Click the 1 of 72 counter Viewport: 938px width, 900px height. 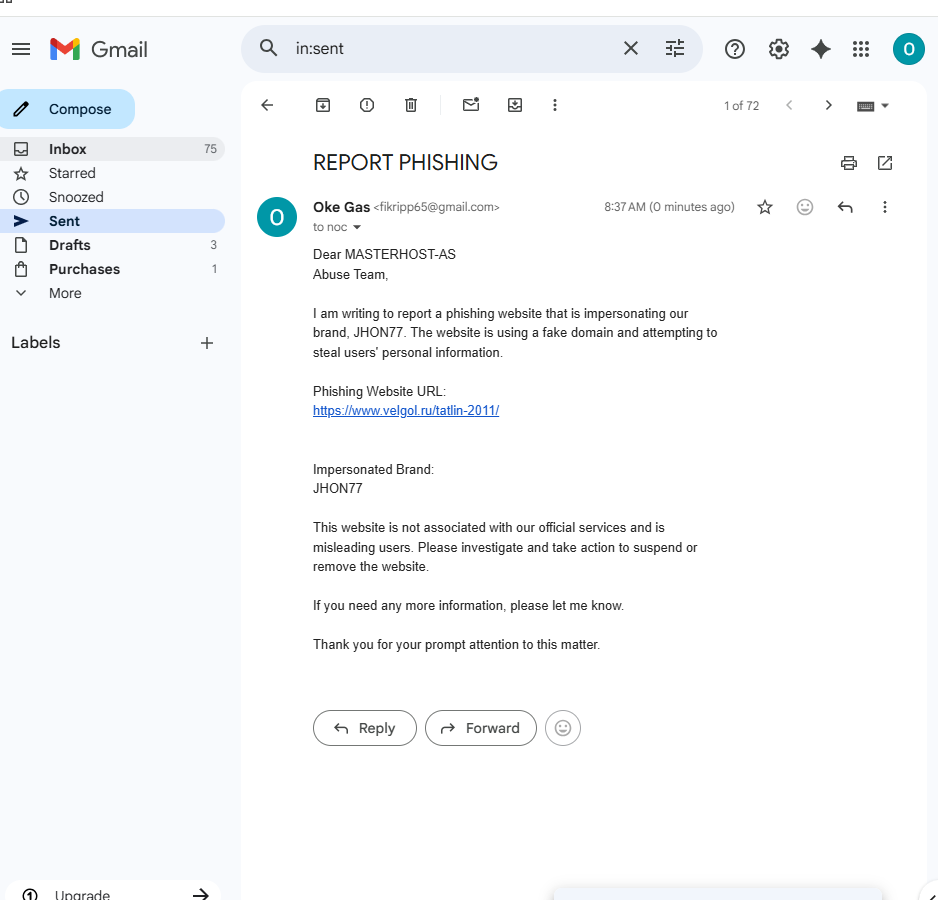tap(741, 106)
